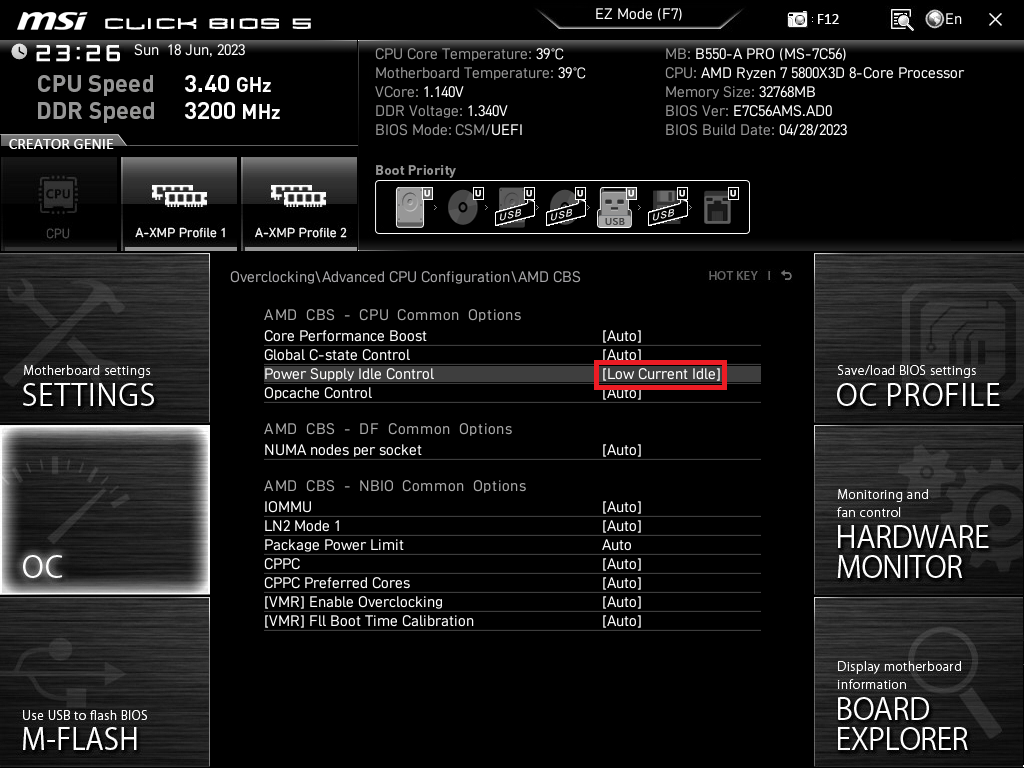The height and width of the screenshot is (768, 1024).
Task: Select the network boot device icon
Action: (720, 207)
